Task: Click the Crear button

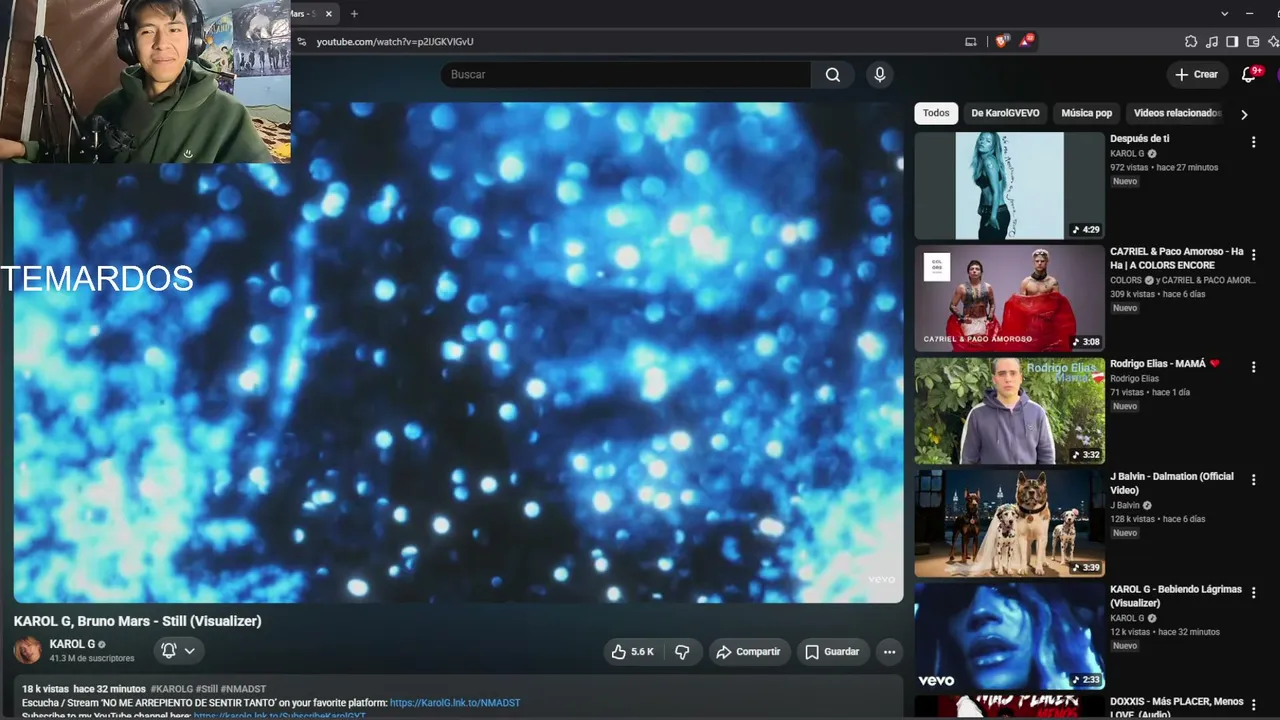Action: [x=1196, y=74]
